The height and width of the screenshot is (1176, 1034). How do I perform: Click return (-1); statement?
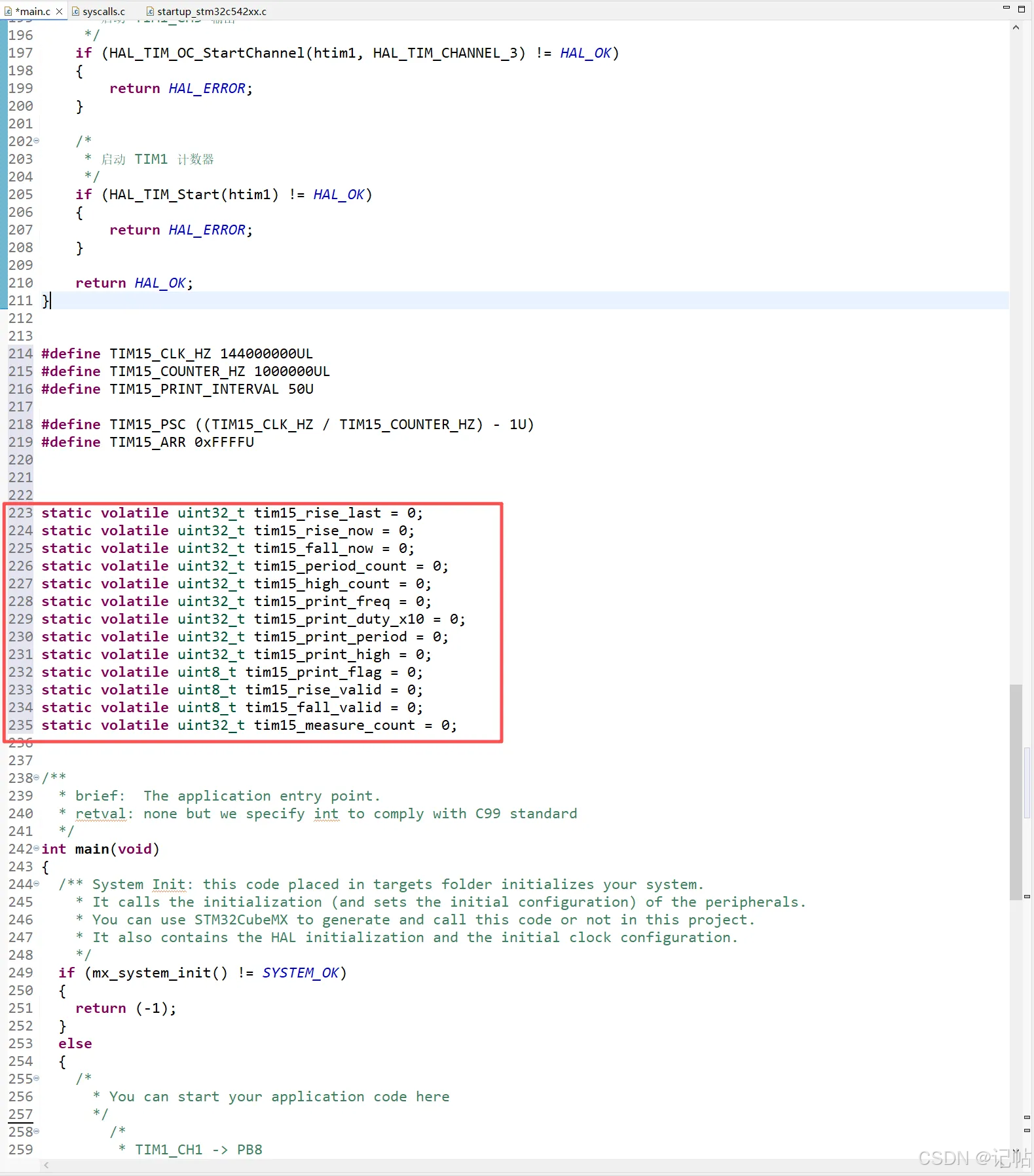126,1008
